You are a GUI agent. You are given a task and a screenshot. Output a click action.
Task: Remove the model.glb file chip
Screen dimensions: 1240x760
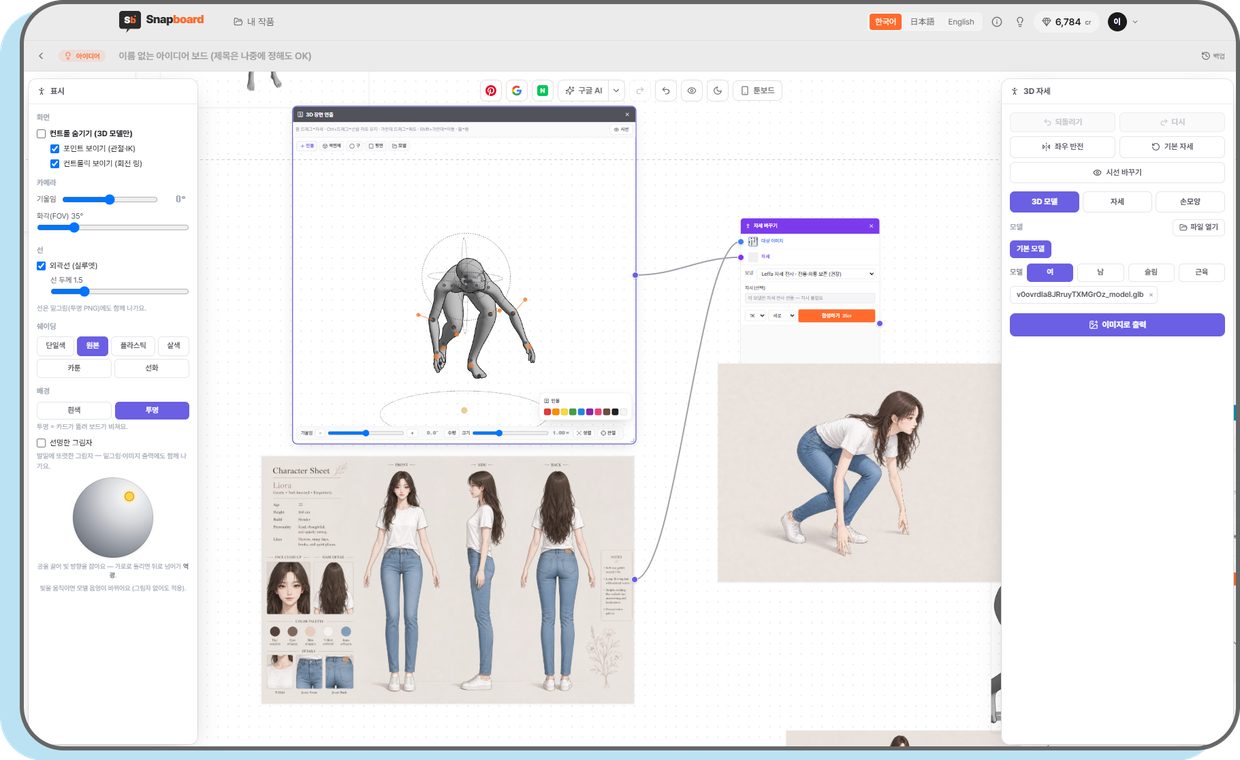1151,295
